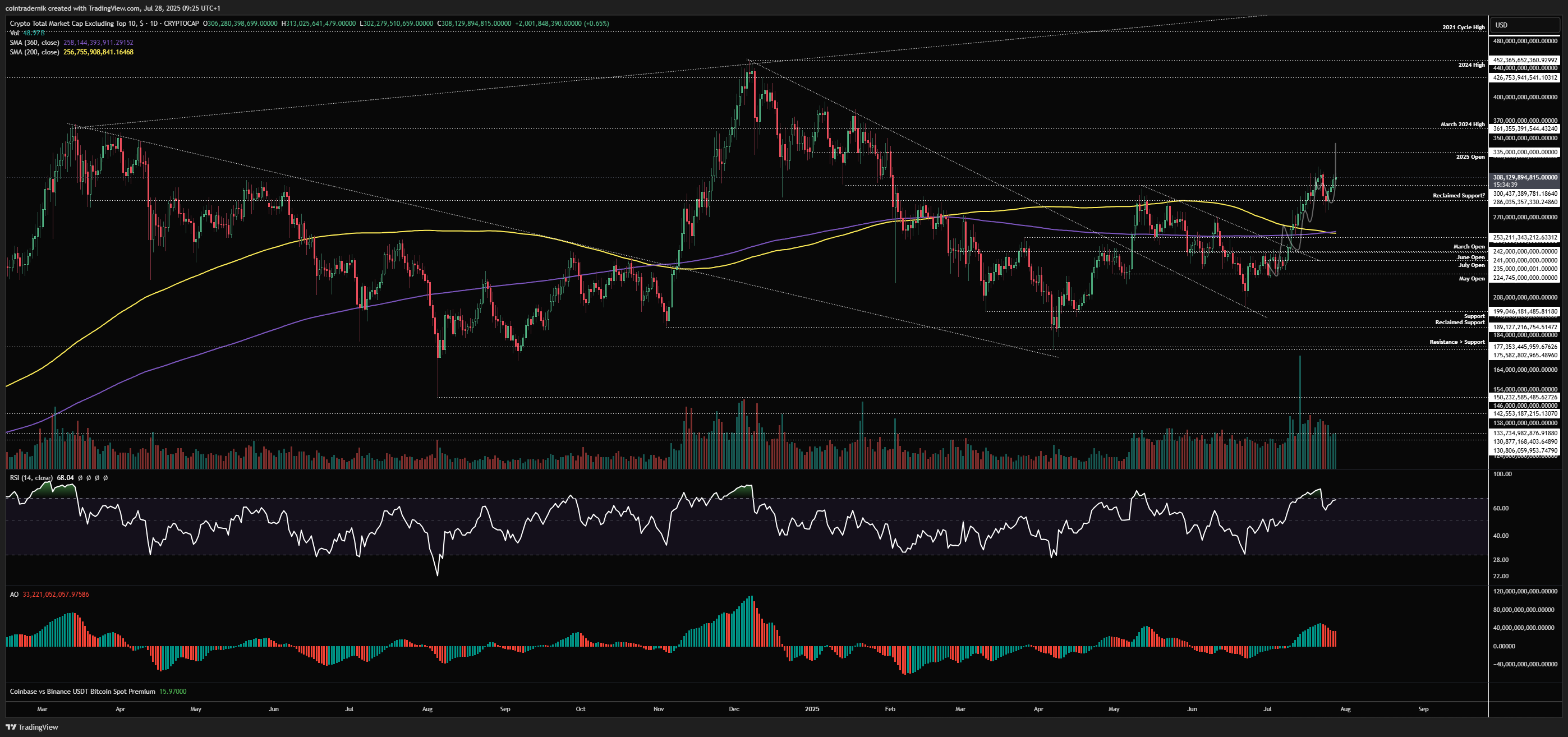Click the 15:34:39 countdown timer

tap(1505, 185)
